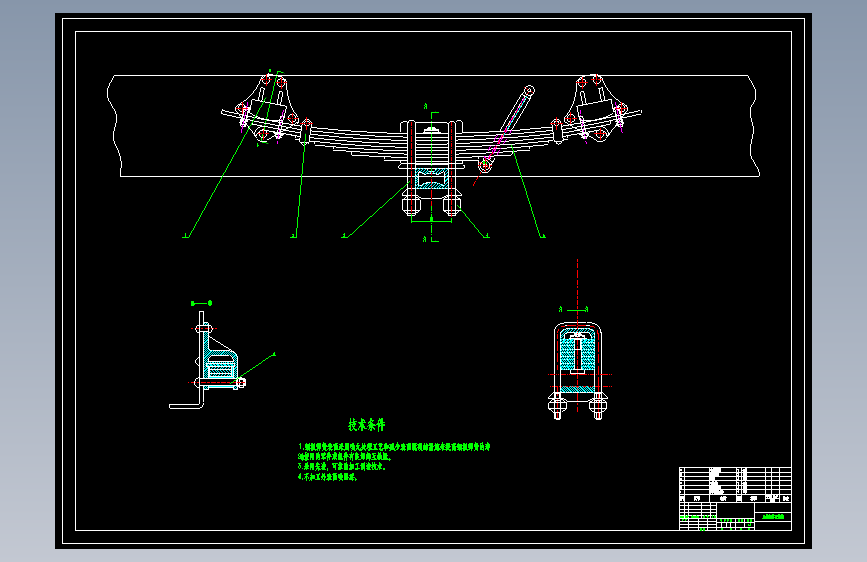Click the section label above the U-bolt section view
This screenshot has height=562, width=867.
573,309
